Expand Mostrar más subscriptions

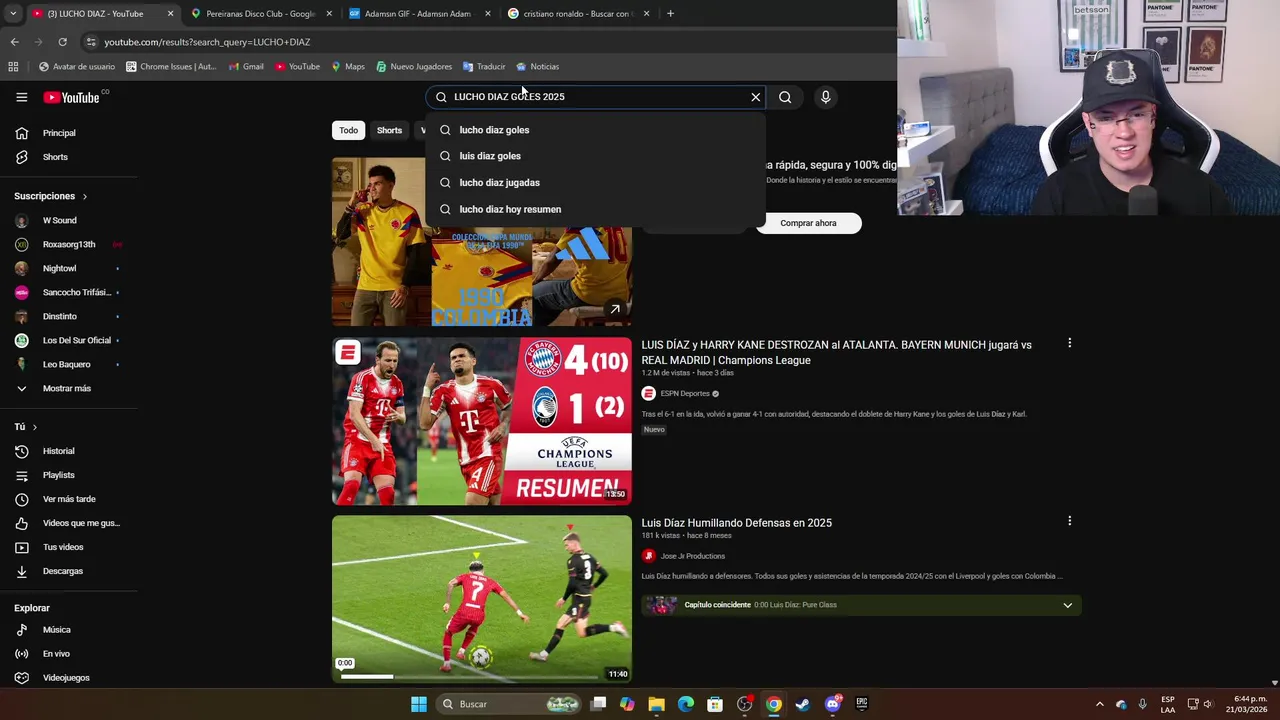68,388
